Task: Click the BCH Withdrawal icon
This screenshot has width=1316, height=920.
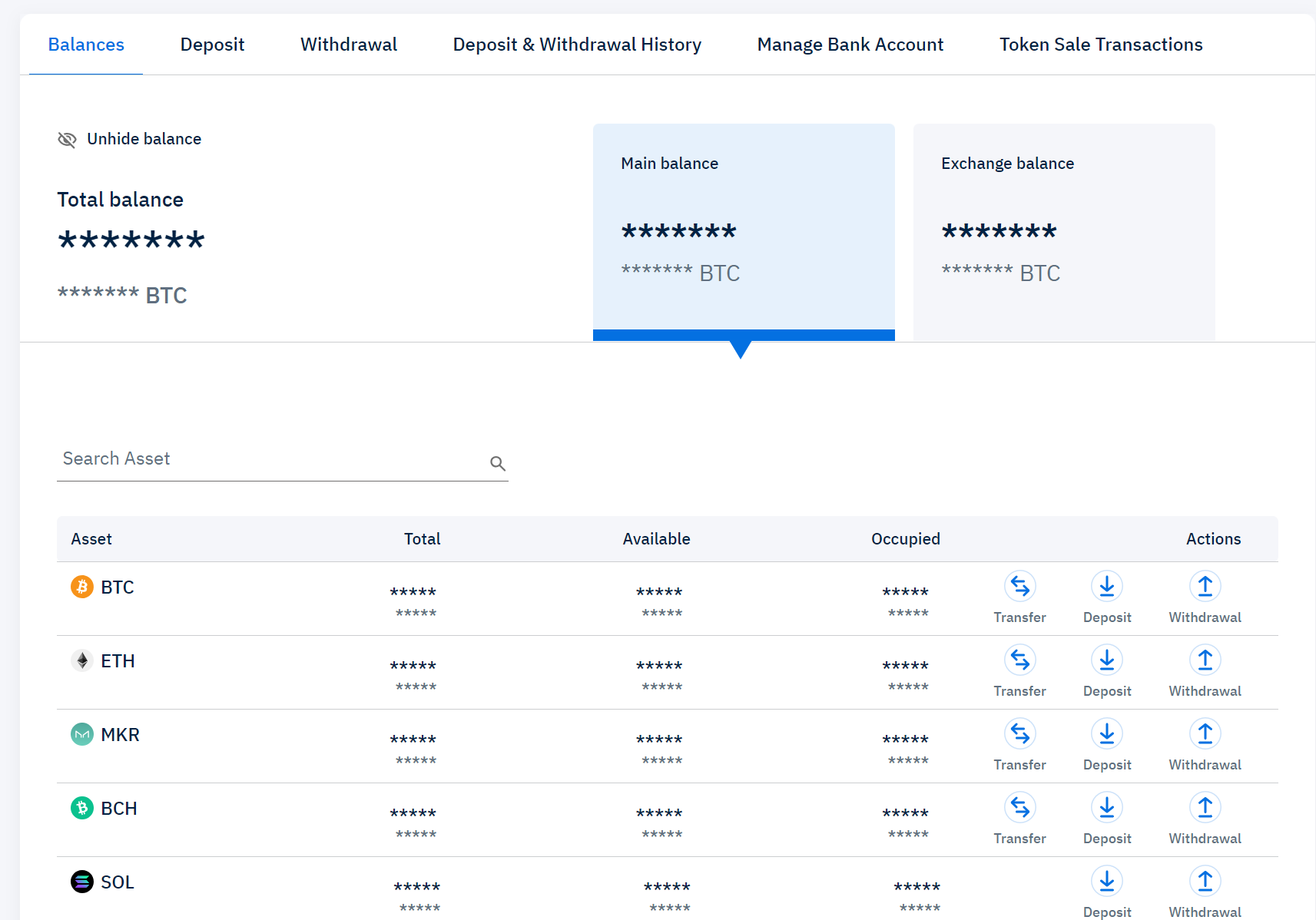Action: tap(1205, 808)
